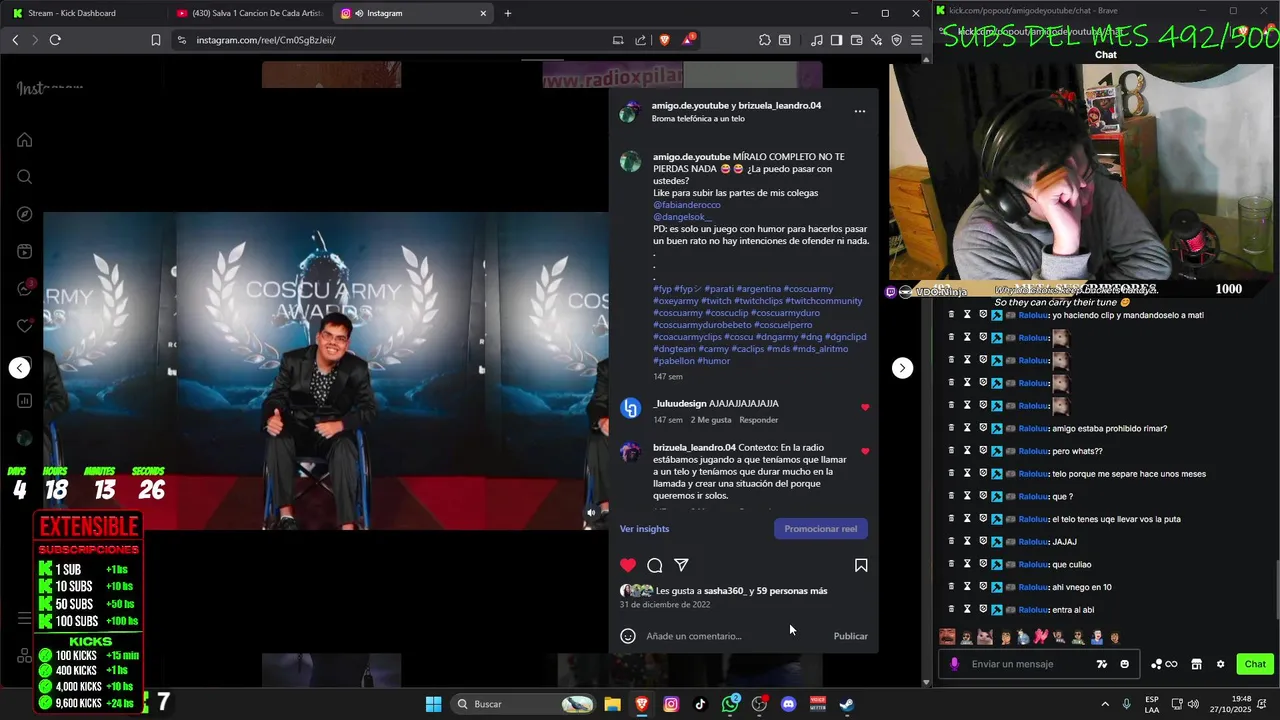Open Discord from taskbar
The width and height of the screenshot is (1280, 720).
pyautogui.click(x=788, y=704)
